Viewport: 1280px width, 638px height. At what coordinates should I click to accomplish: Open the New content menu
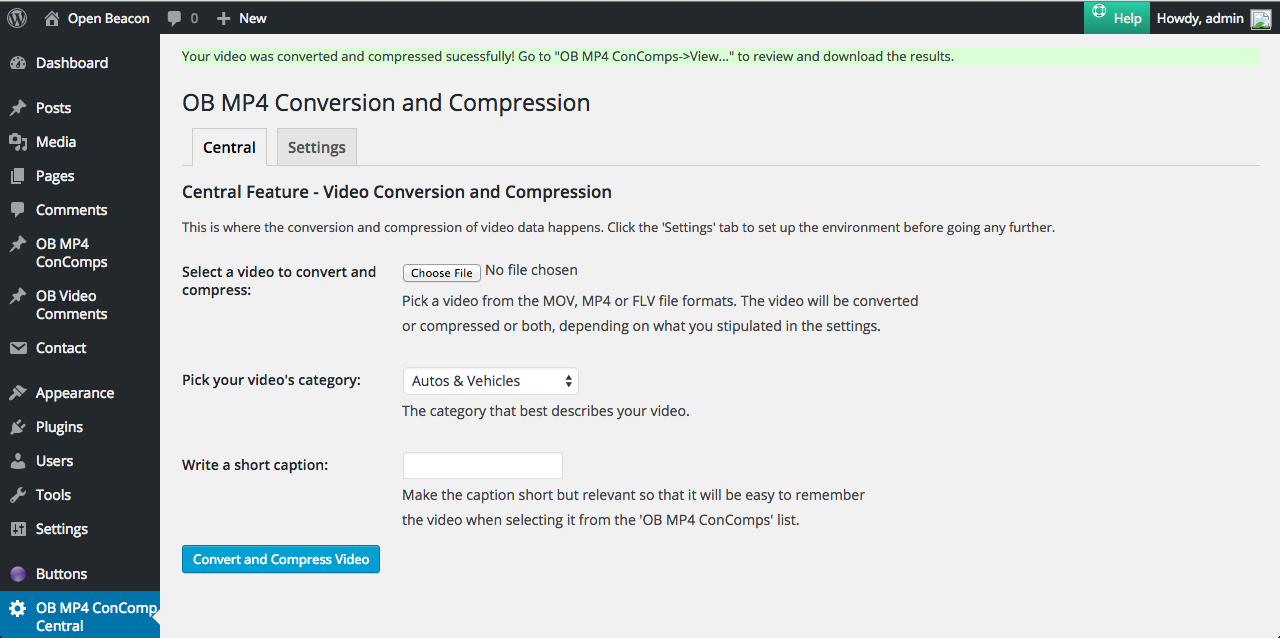(242, 18)
